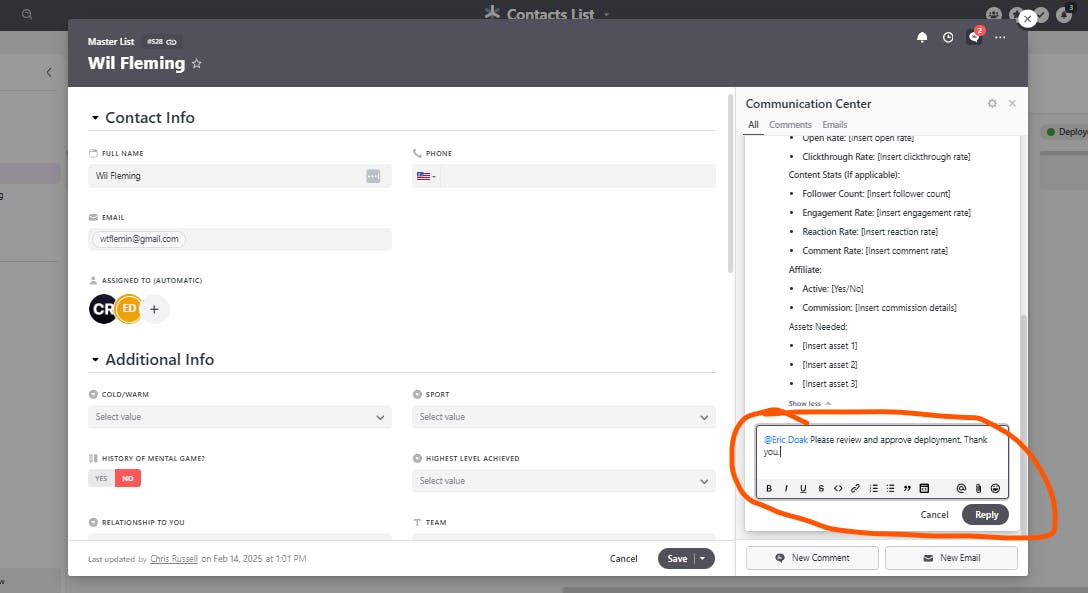Open emoji picker in comment editor
Viewport: 1088px width, 593px height.
[995, 488]
